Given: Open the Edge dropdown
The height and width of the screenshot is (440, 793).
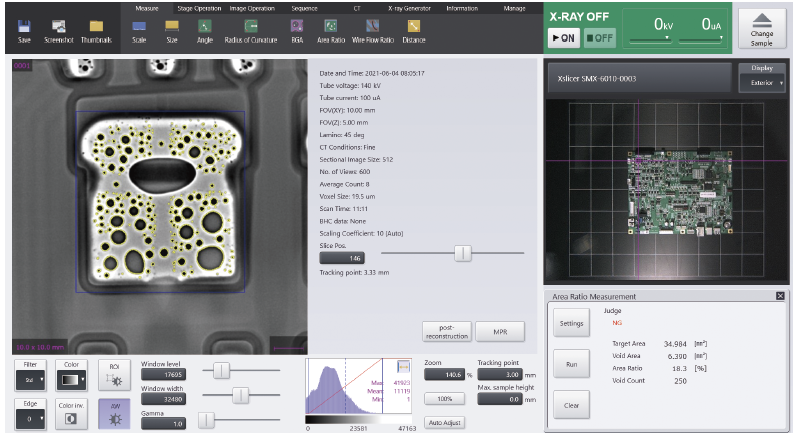Looking at the screenshot, I should click(30, 419).
